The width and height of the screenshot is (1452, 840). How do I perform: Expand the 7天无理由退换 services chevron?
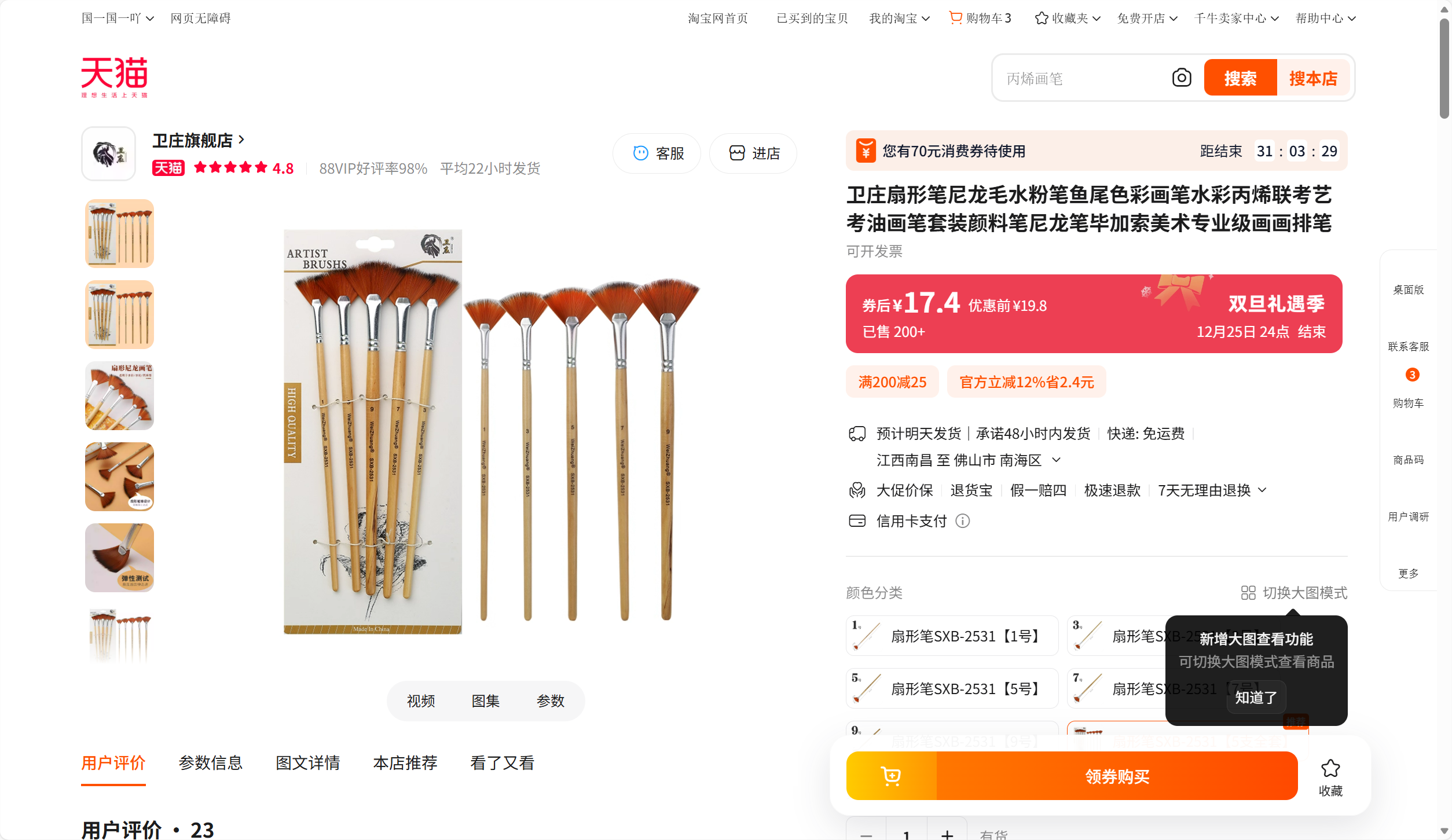1263,490
